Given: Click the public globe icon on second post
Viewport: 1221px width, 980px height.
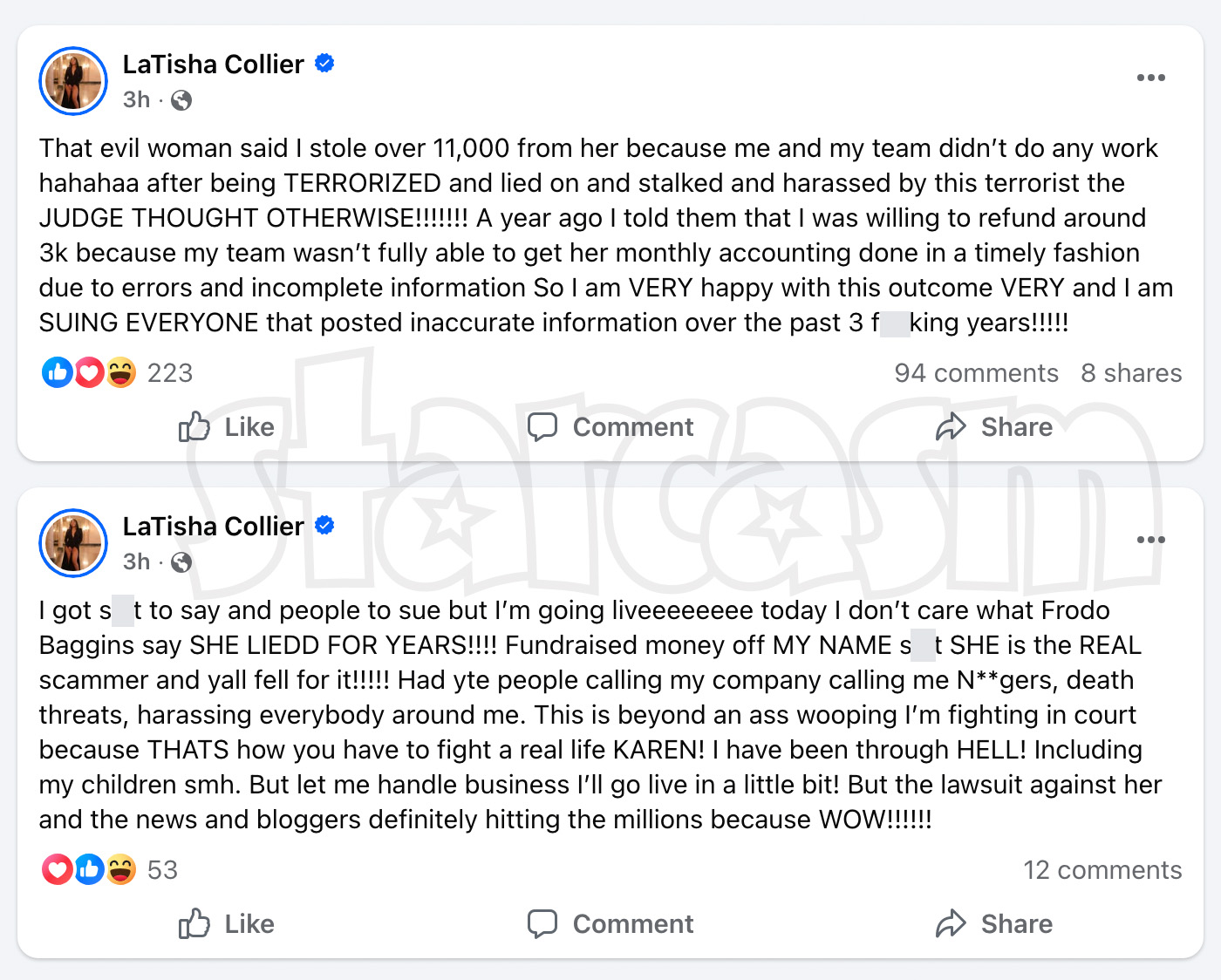Looking at the screenshot, I should [181, 562].
